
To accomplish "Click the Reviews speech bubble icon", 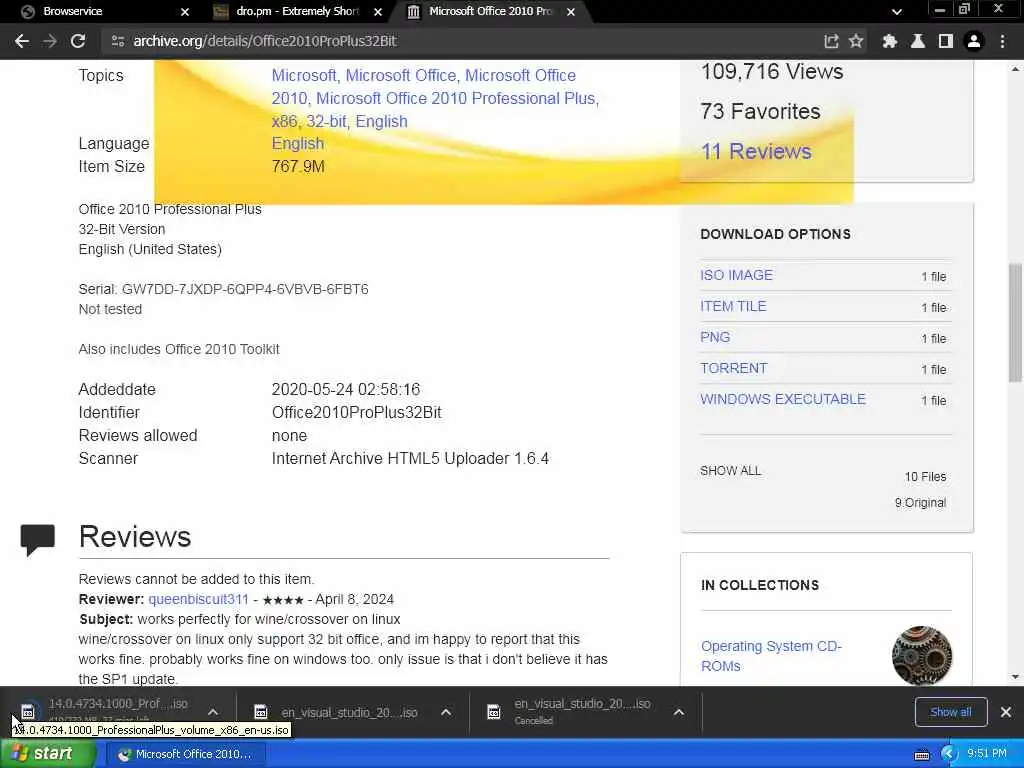I will [x=38, y=539].
